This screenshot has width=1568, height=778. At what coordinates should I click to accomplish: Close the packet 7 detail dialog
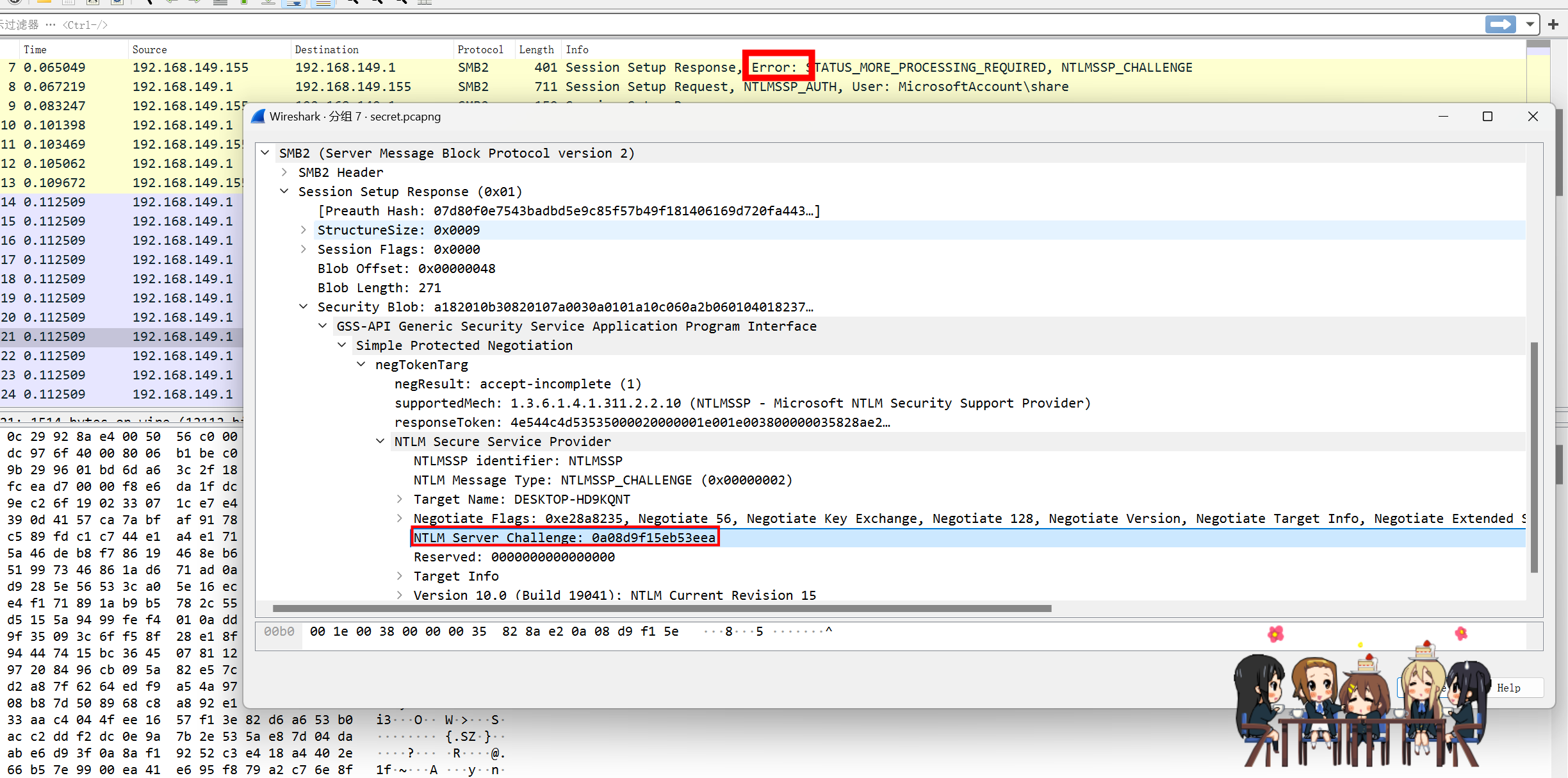click(1532, 117)
